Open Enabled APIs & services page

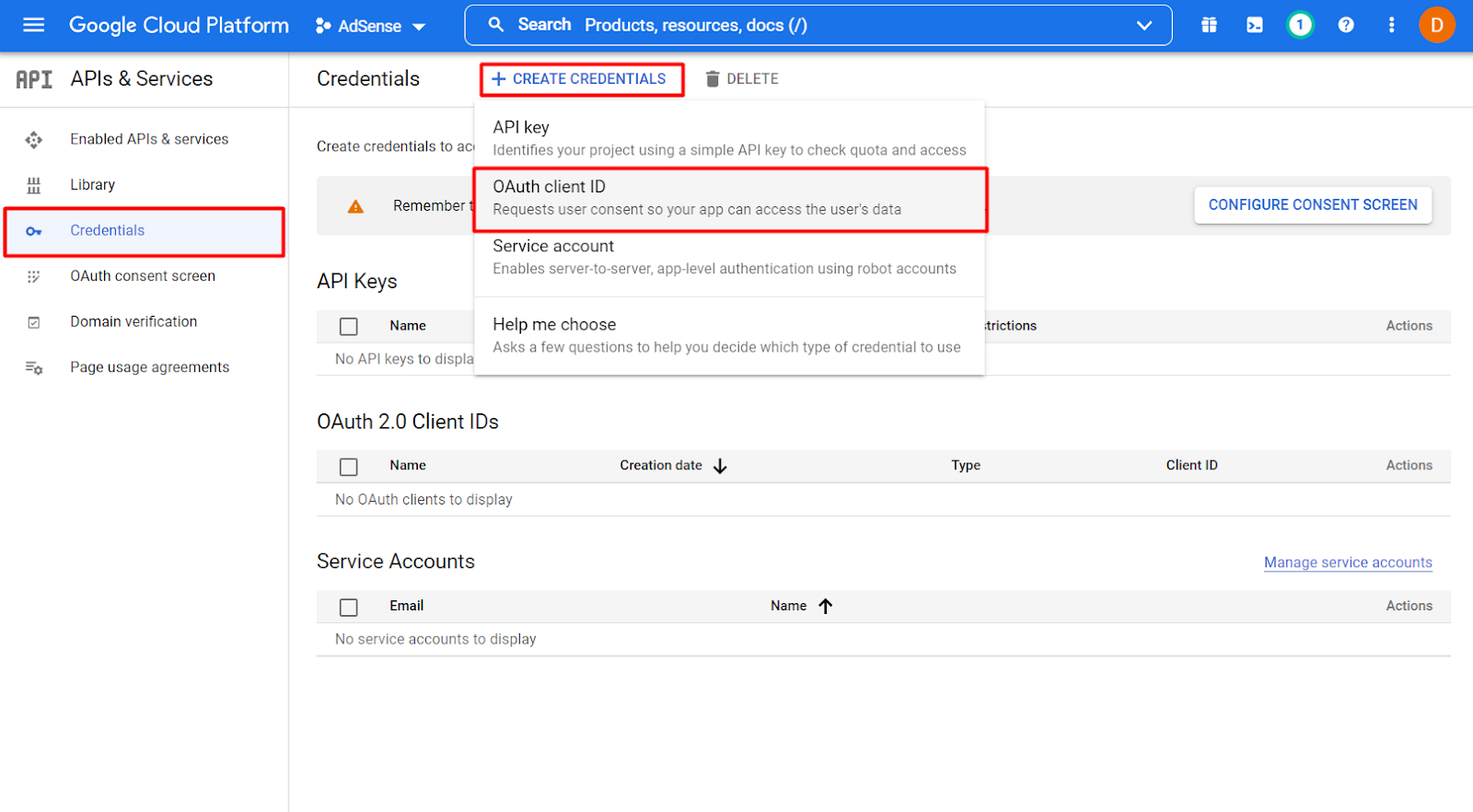(149, 139)
